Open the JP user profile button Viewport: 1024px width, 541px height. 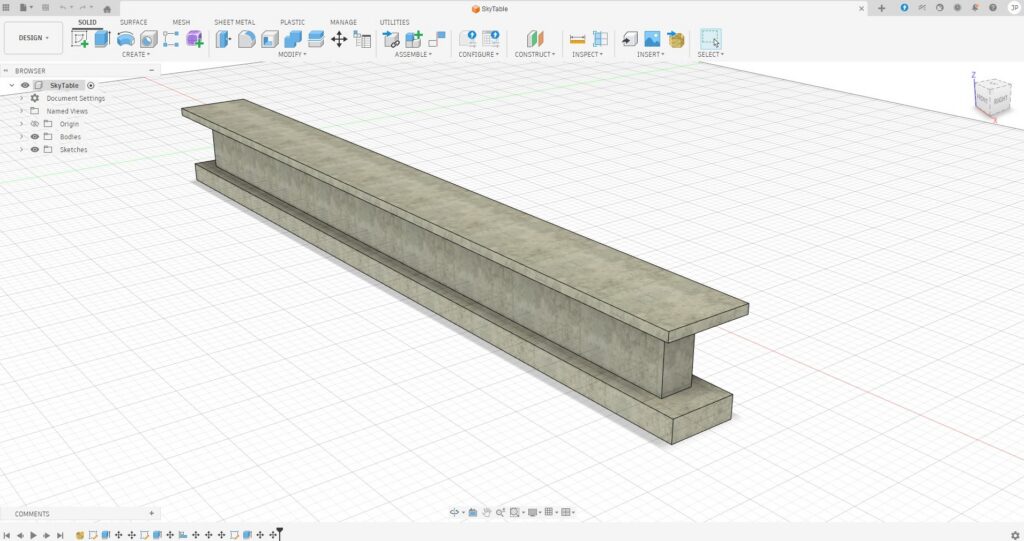[1013, 8]
